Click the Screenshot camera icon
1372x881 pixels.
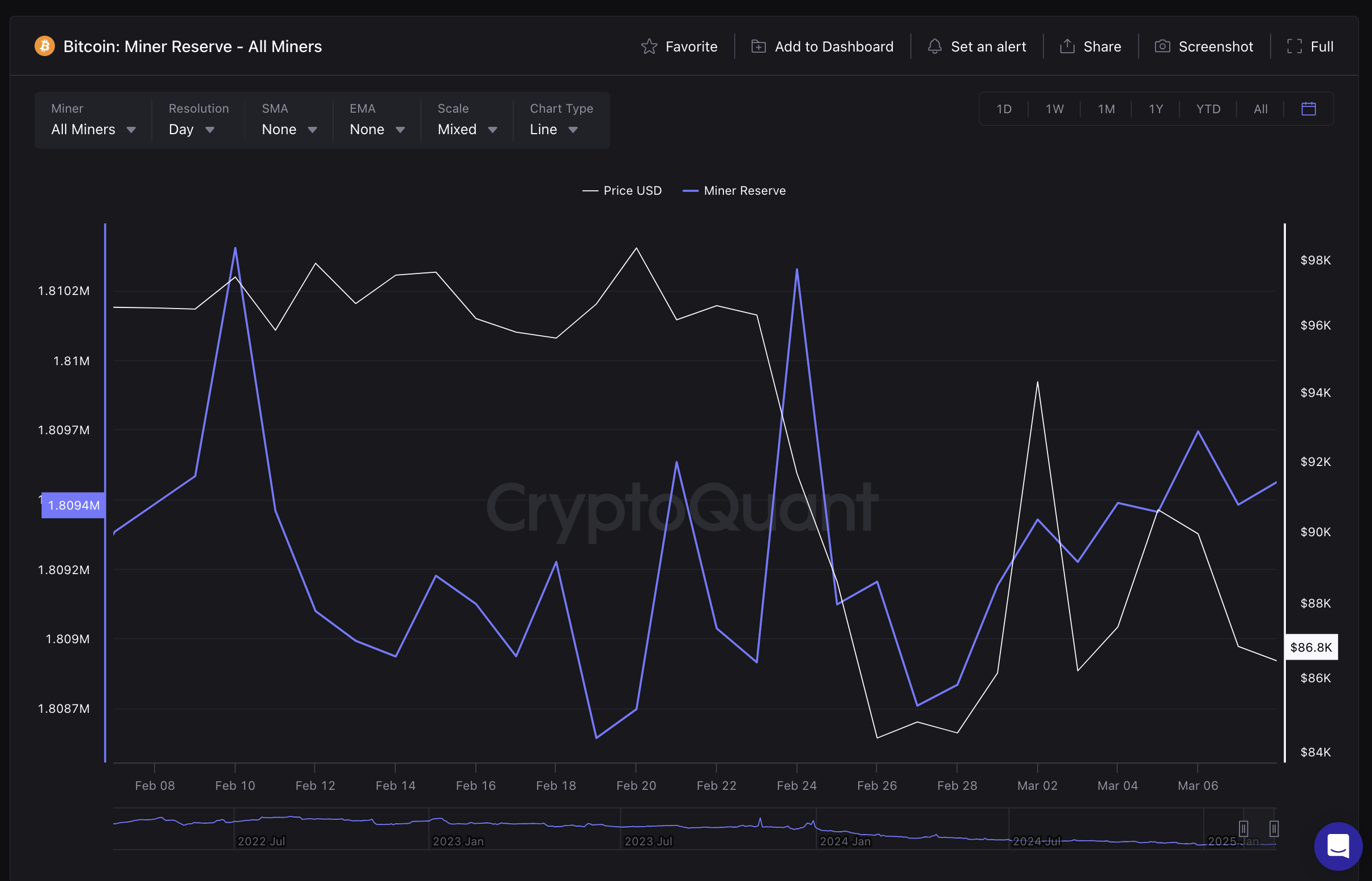1162,46
